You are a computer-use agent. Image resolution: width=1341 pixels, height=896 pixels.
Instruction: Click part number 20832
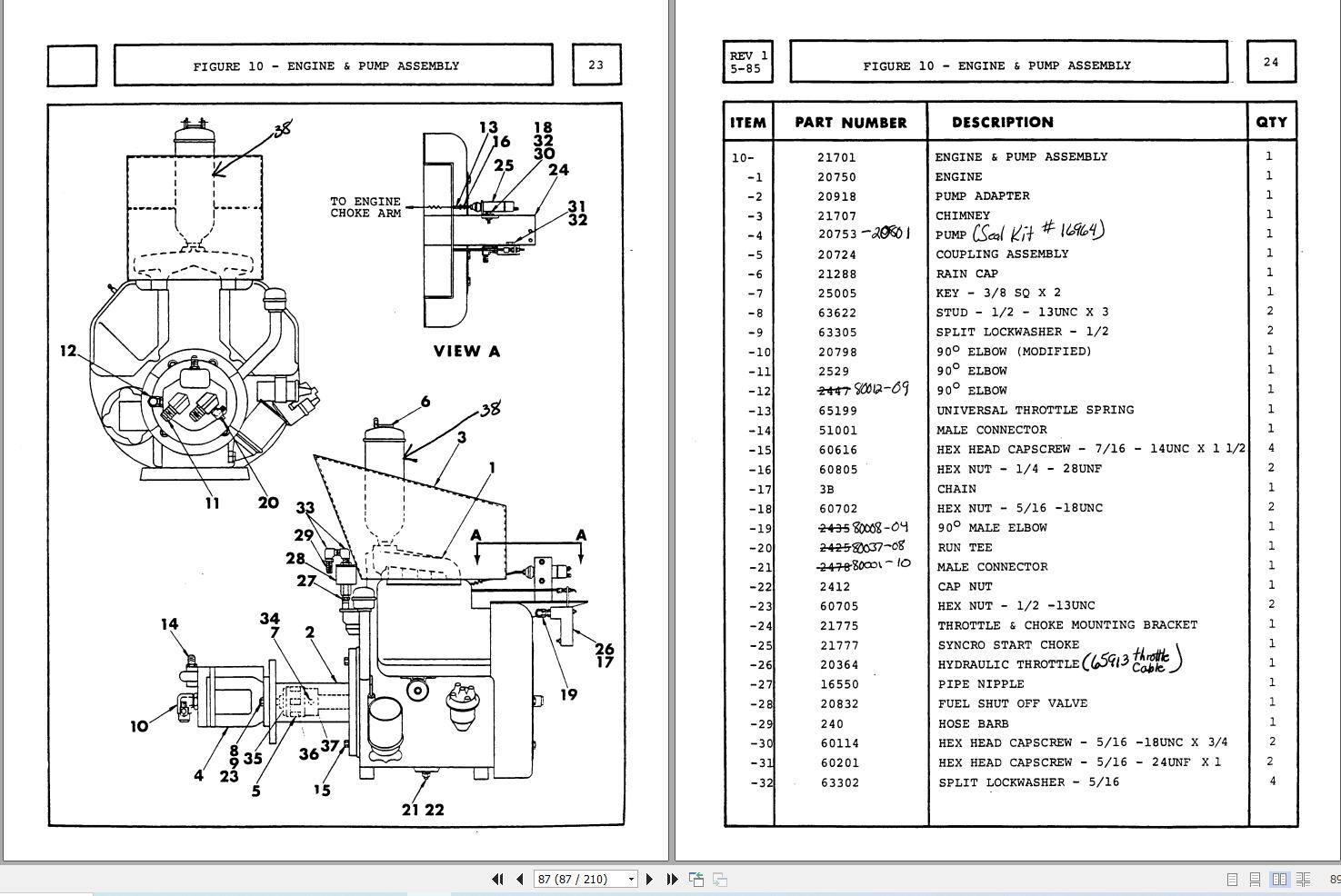click(838, 703)
